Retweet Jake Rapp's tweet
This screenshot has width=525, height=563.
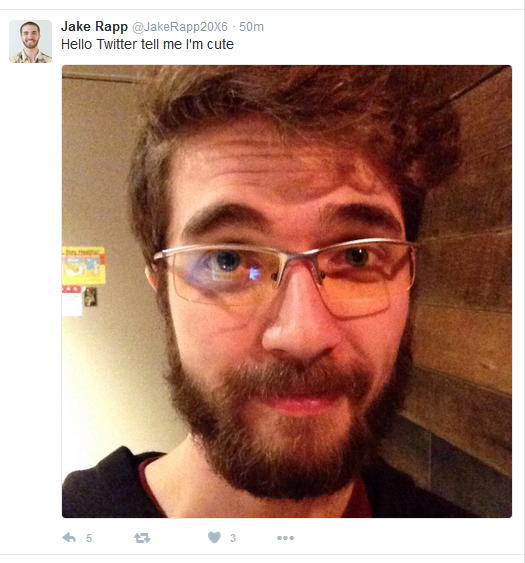point(142,538)
